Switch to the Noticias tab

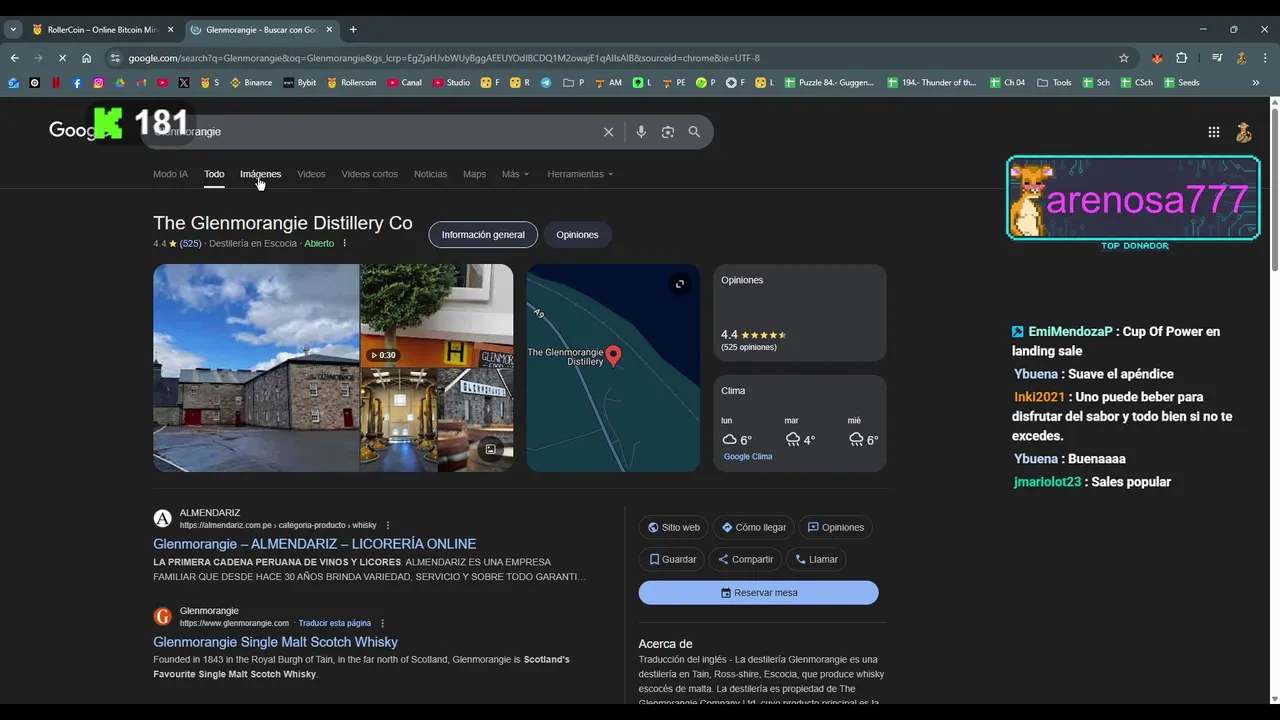click(430, 174)
